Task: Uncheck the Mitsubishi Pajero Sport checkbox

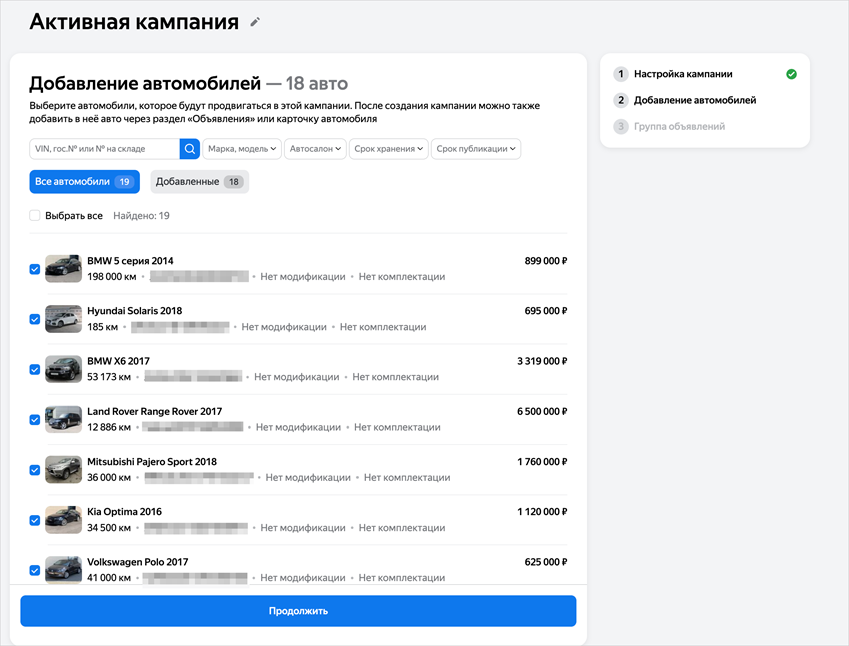Action: pyautogui.click(x=35, y=470)
